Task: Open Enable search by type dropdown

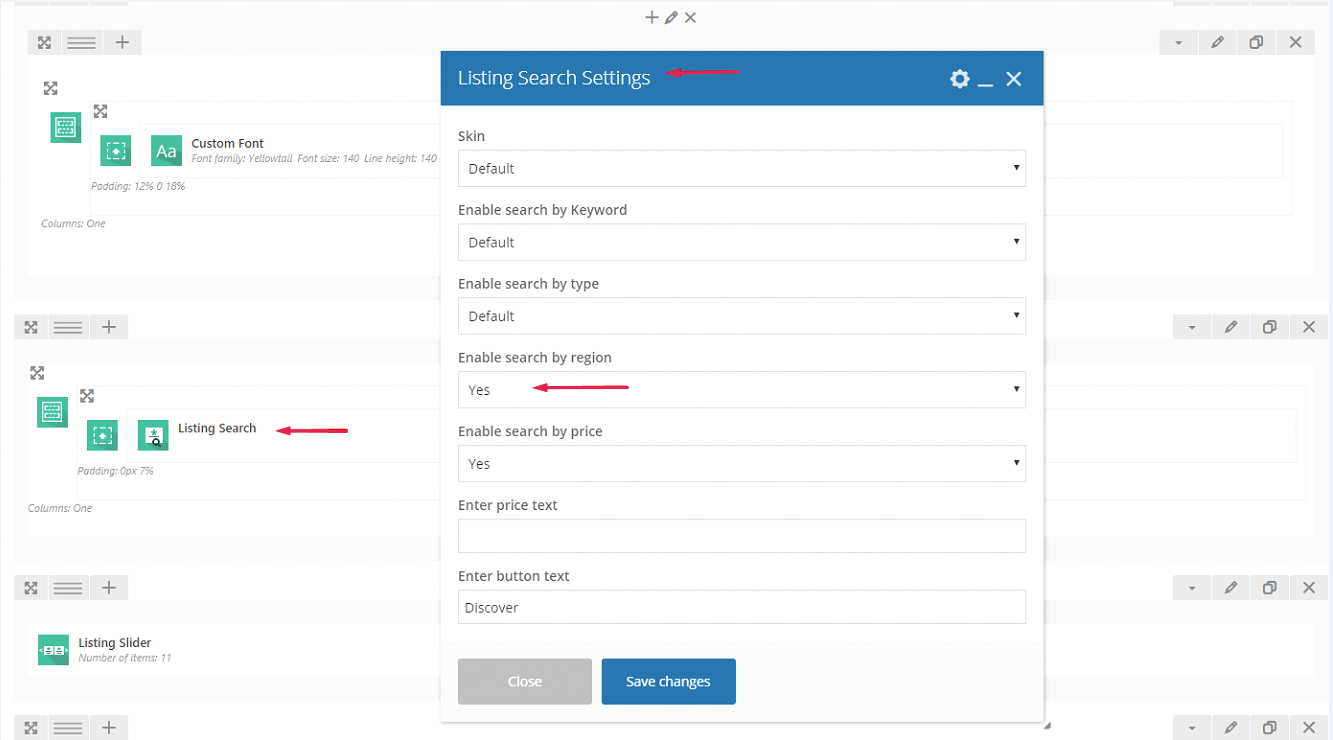Action: (x=741, y=316)
